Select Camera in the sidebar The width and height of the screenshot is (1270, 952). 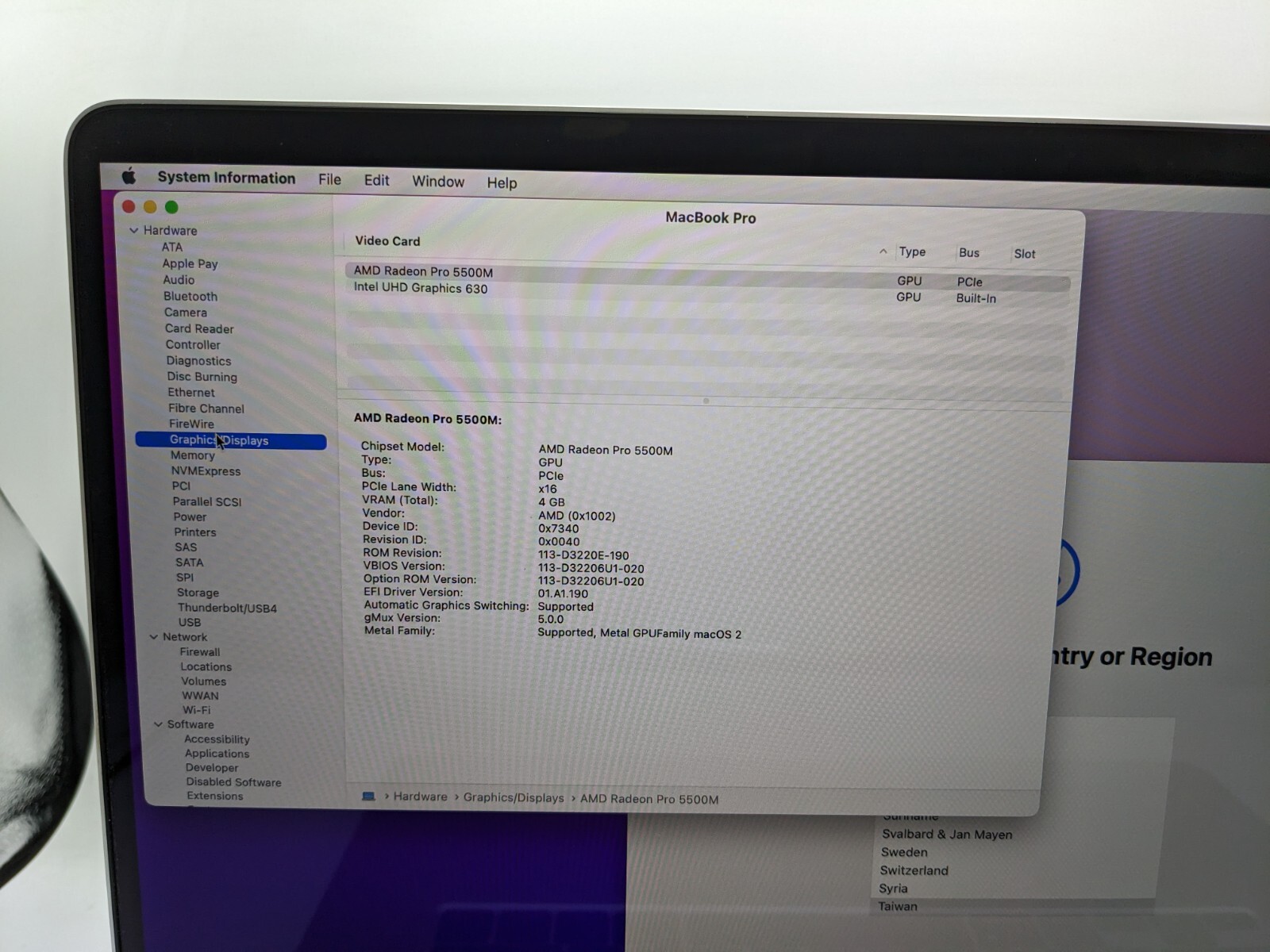coord(185,313)
